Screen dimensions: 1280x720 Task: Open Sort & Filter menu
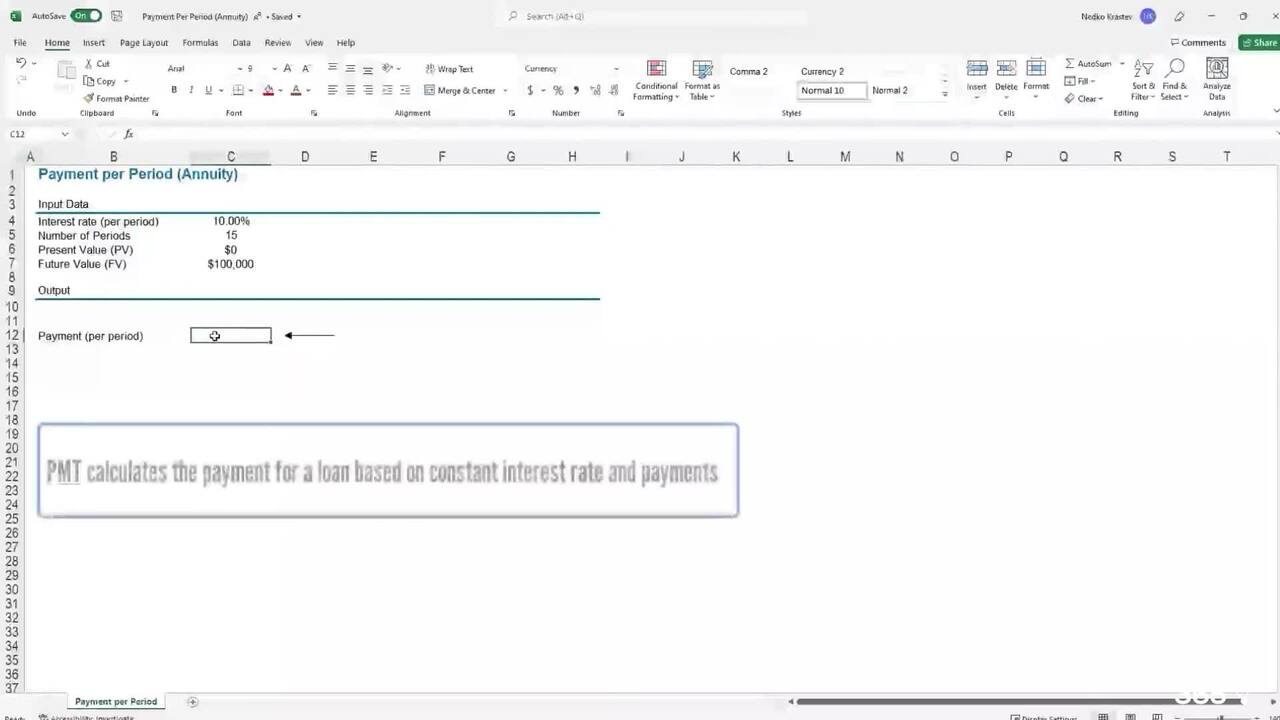pos(1144,80)
